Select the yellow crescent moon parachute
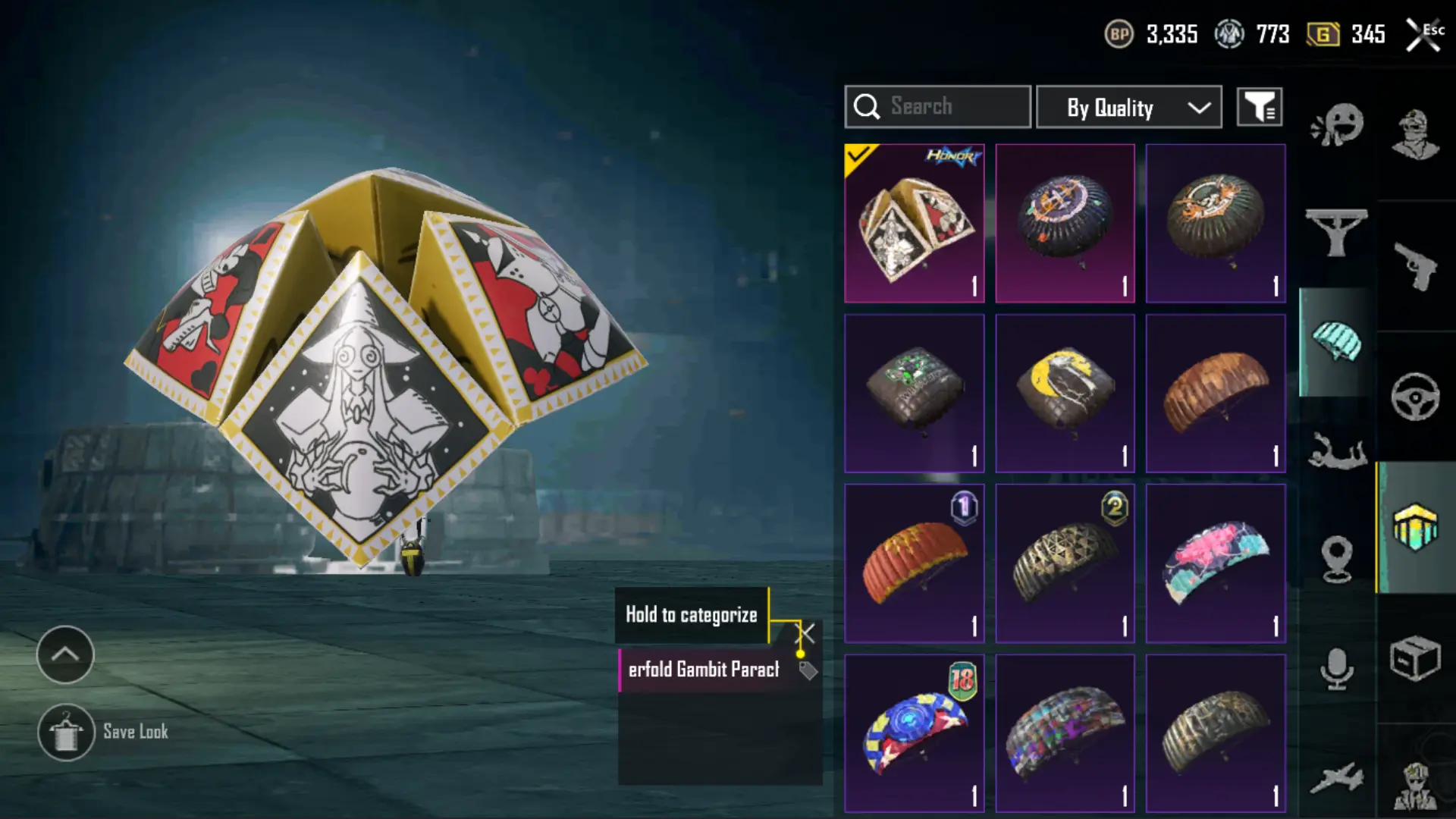 tap(1065, 394)
